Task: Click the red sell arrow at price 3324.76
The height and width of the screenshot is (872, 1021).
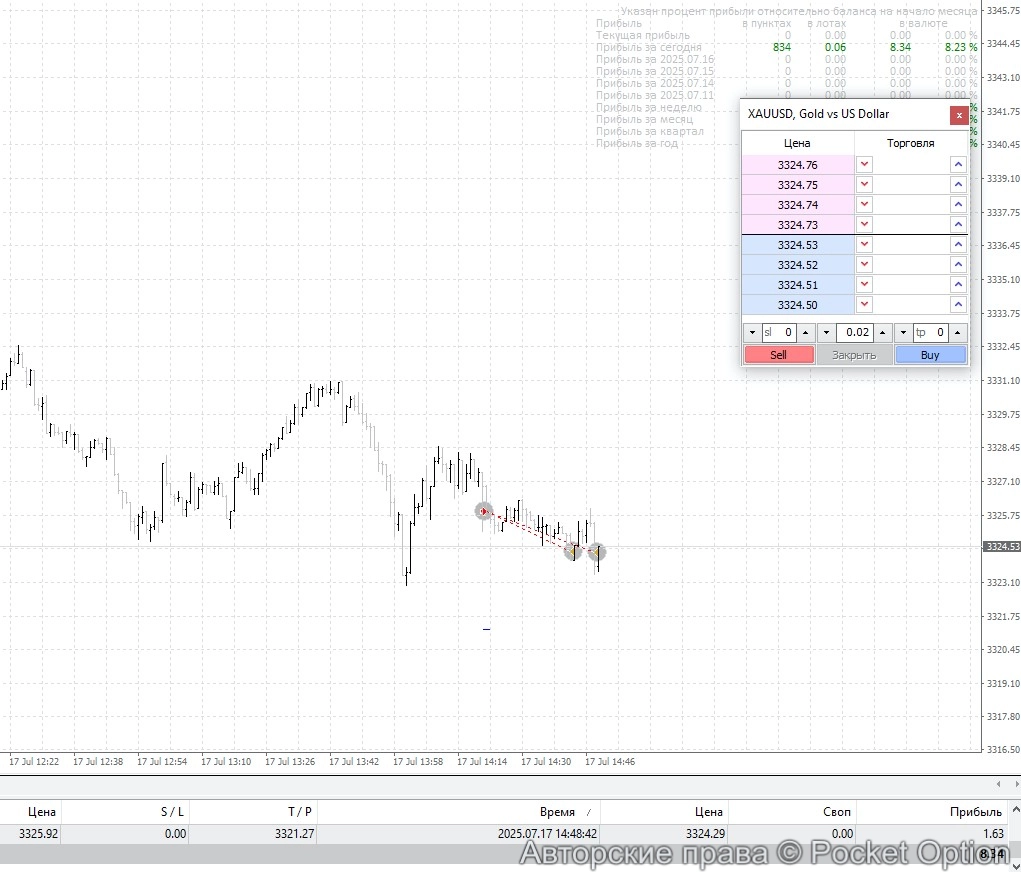Action: point(865,165)
